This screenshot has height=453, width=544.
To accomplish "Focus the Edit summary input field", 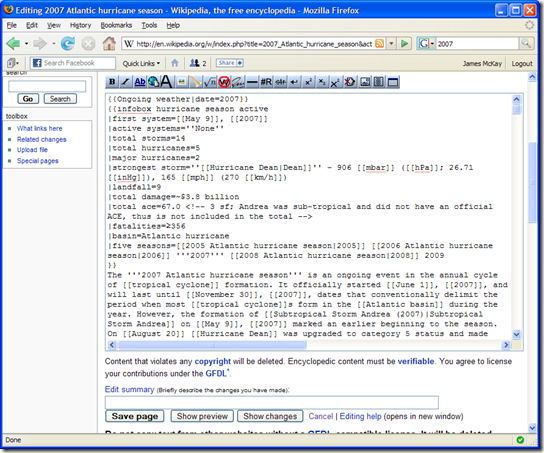I will 272,402.
